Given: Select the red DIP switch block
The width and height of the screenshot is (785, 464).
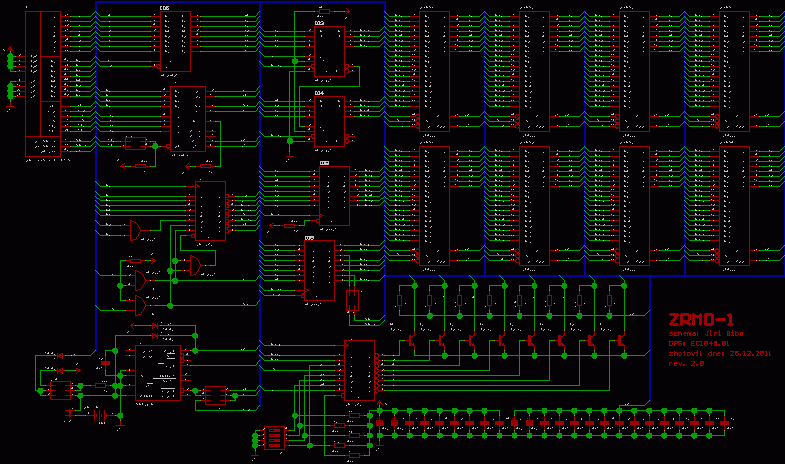Looking at the screenshot, I should click(273, 437).
